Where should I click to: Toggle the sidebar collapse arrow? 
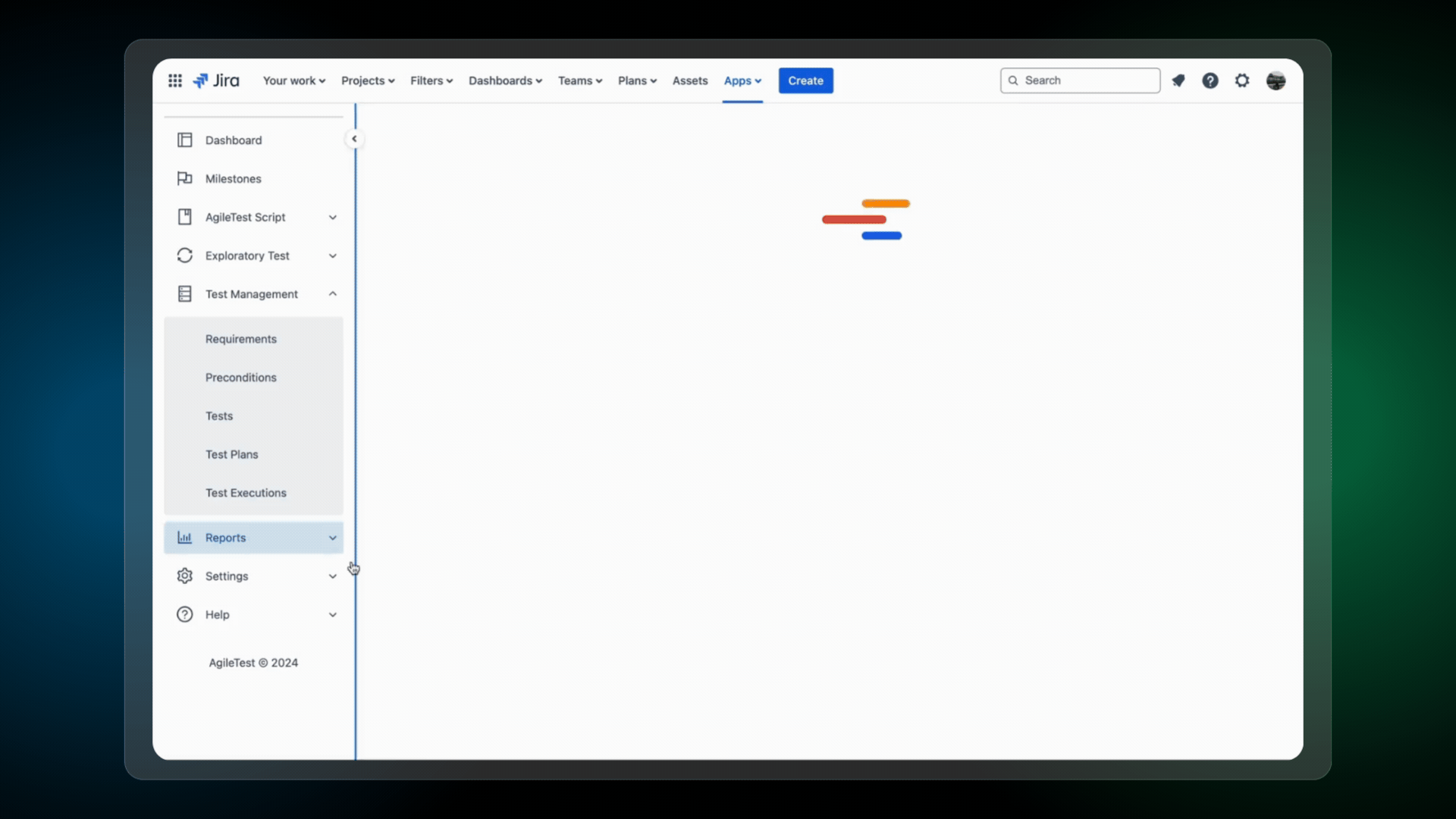(354, 139)
